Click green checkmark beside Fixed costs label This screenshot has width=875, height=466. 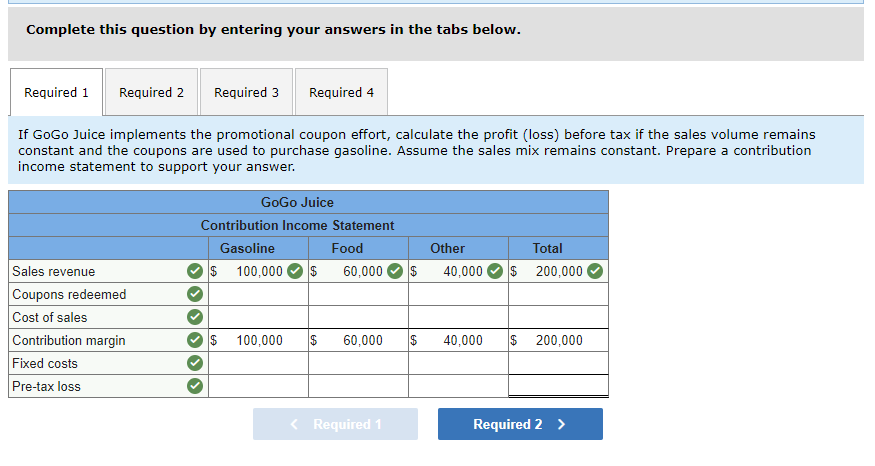coord(195,363)
